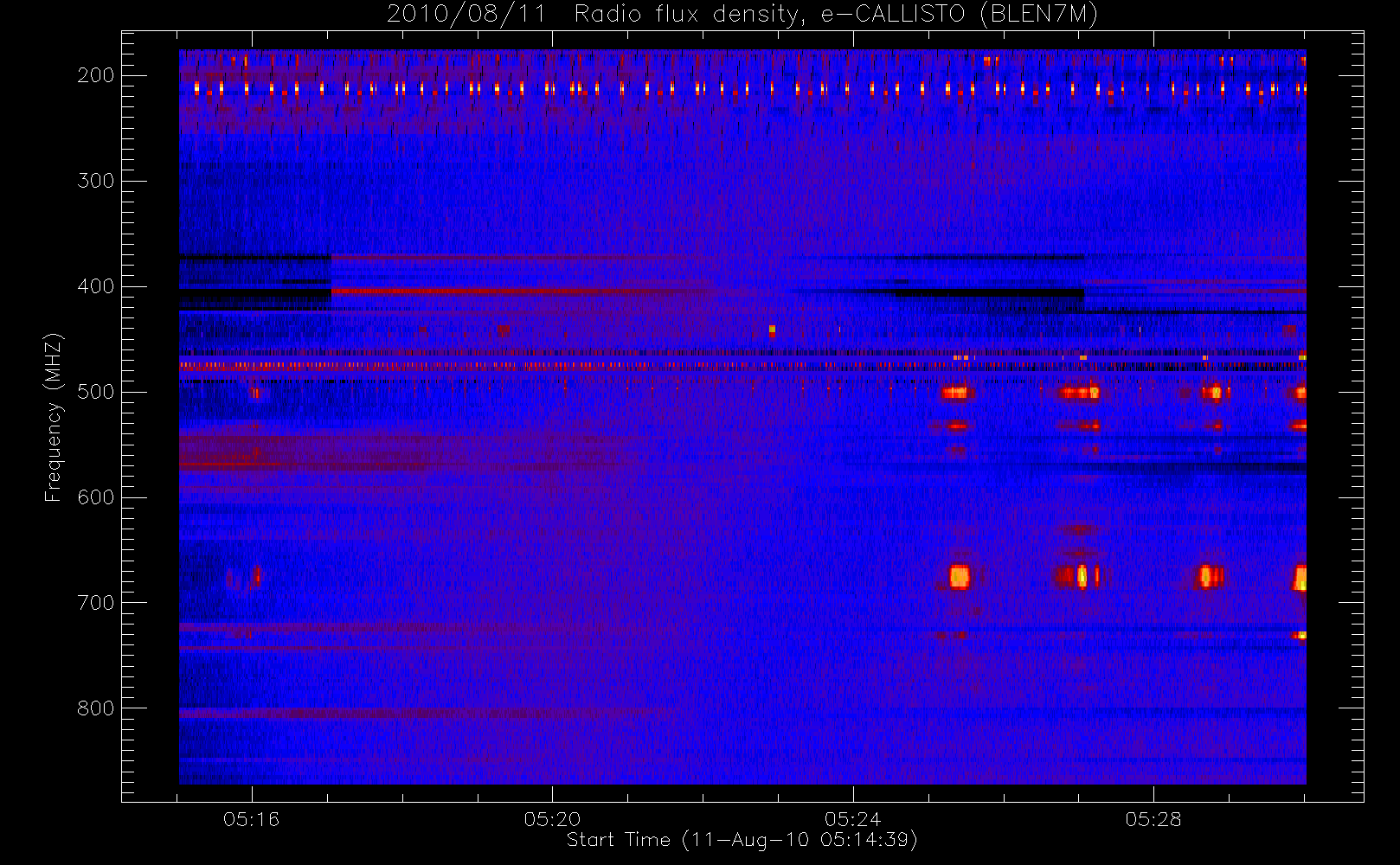The height and width of the screenshot is (865, 1400).
Task: Click the 800 frequency tick label
Action: [x=96, y=708]
